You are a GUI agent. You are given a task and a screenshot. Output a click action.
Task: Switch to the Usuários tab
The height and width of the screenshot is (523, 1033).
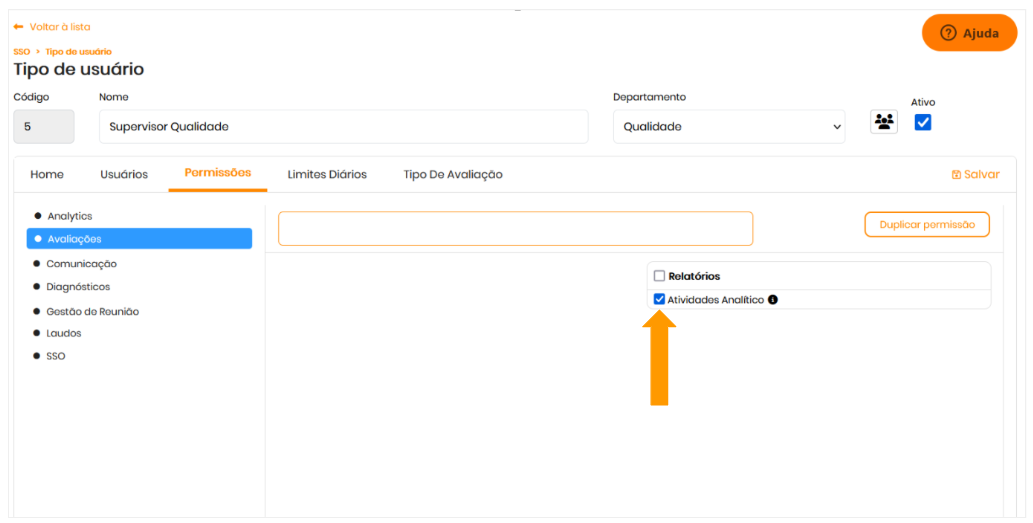(x=124, y=174)
